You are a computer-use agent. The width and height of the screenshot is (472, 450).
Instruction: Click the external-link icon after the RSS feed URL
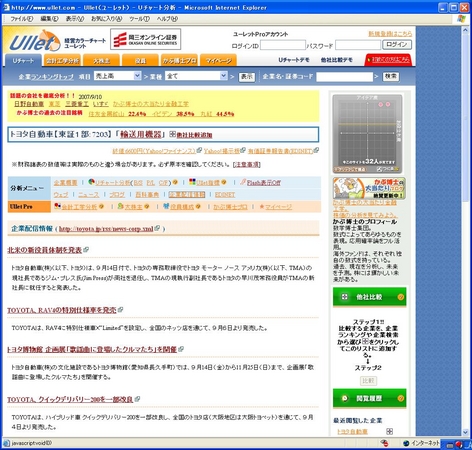point(157,228)
